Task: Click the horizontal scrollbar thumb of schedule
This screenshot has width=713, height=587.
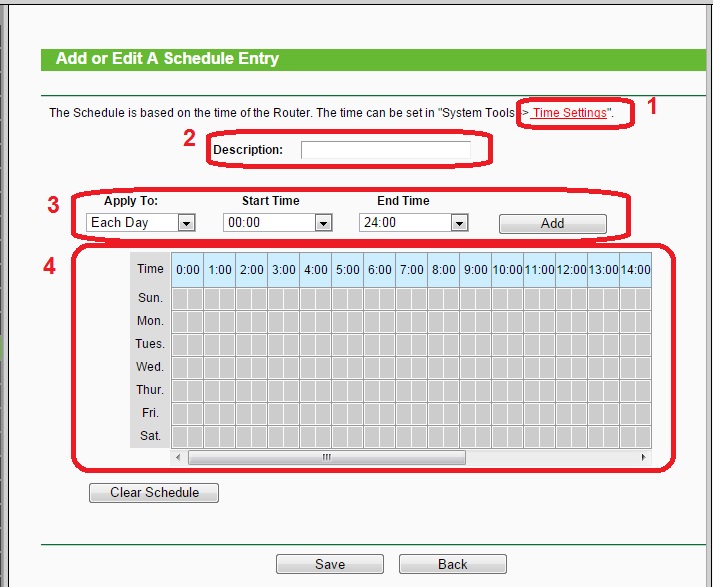Action: 326,458
